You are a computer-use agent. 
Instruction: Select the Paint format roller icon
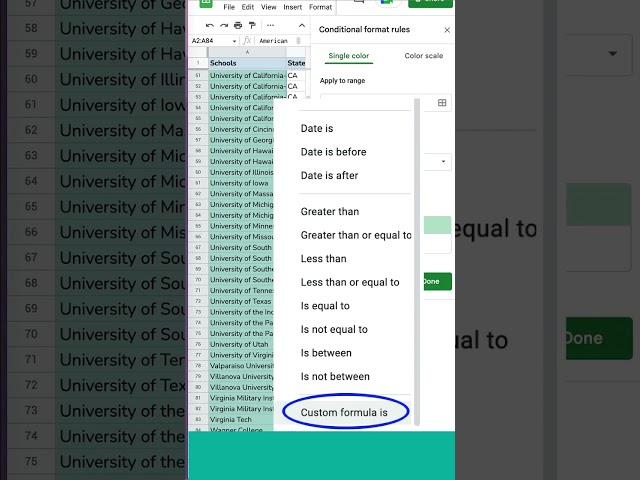pyautogui.click(x=252, y=26)
